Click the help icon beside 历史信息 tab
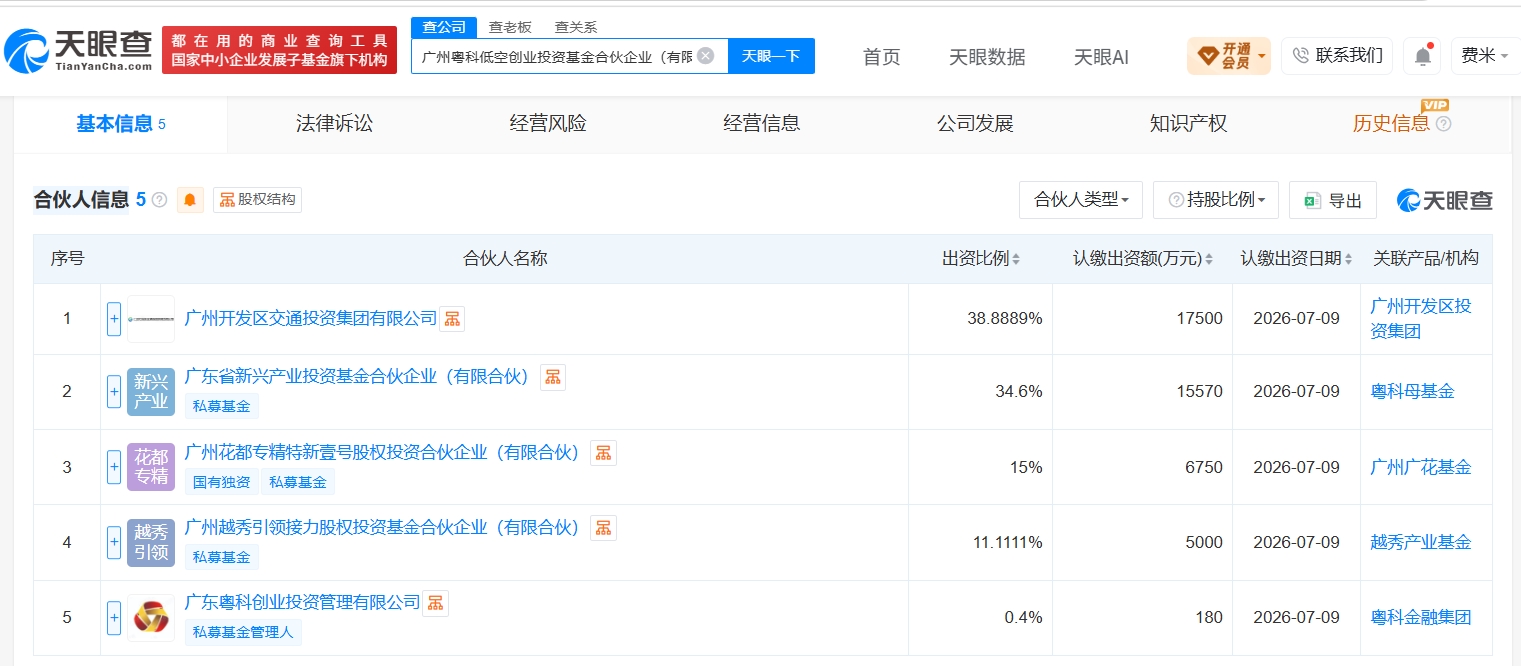This screenshot has height=666, width=1521. click(x=1443, y=124)
